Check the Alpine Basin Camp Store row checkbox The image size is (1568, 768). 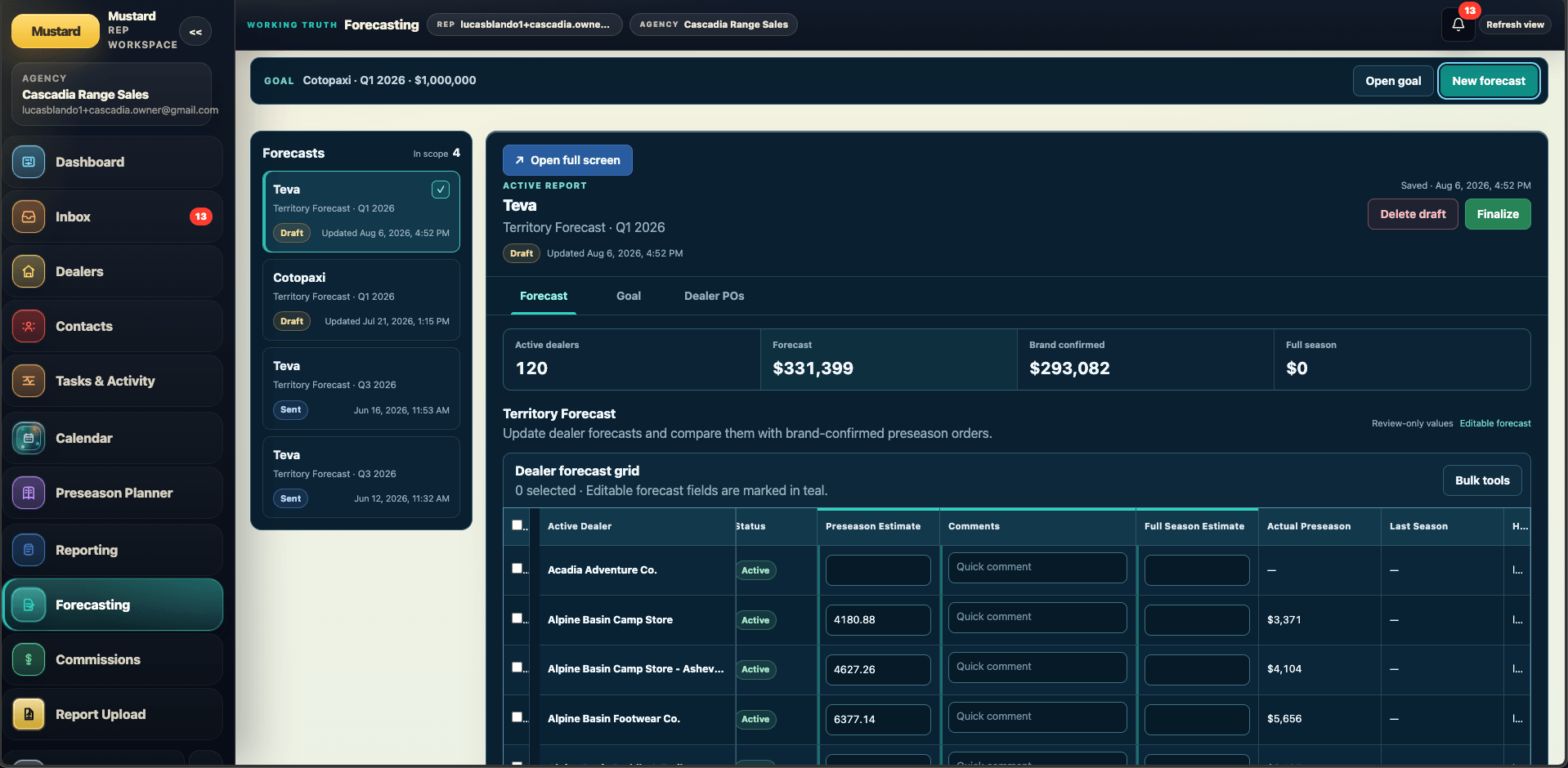(x=517, y=618)
